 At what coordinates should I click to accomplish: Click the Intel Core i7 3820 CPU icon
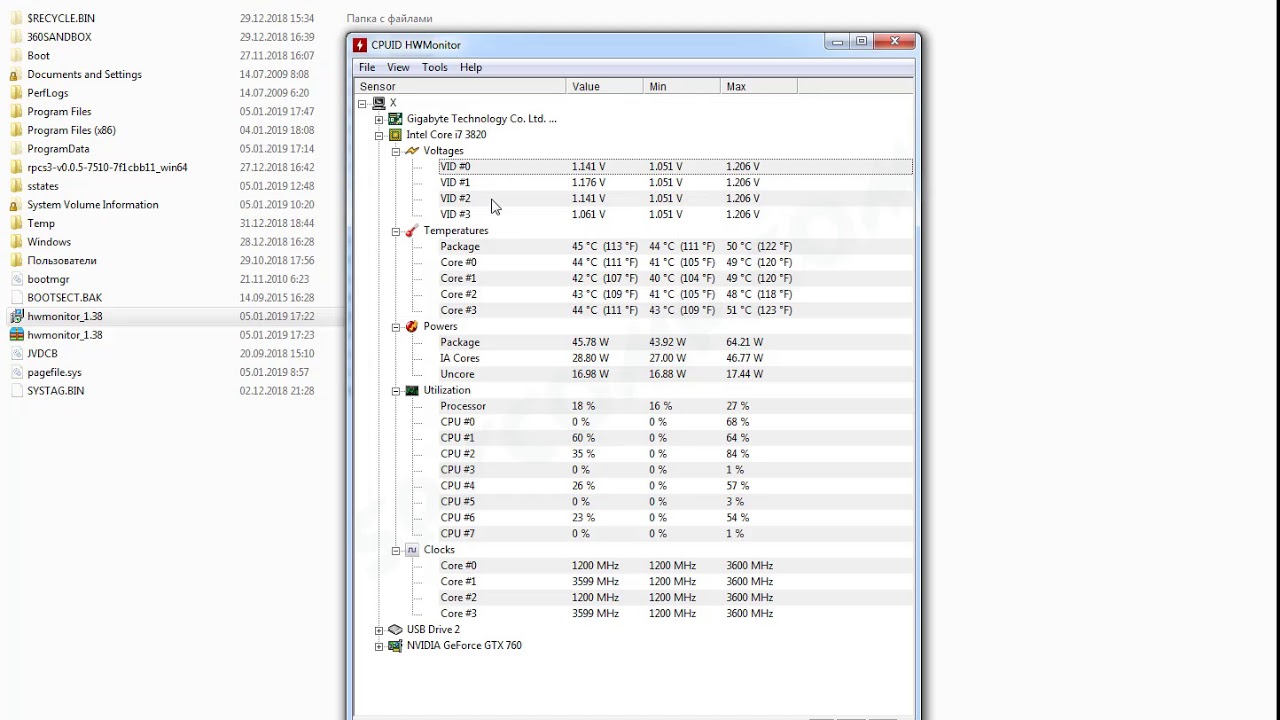tap(395, 135)
